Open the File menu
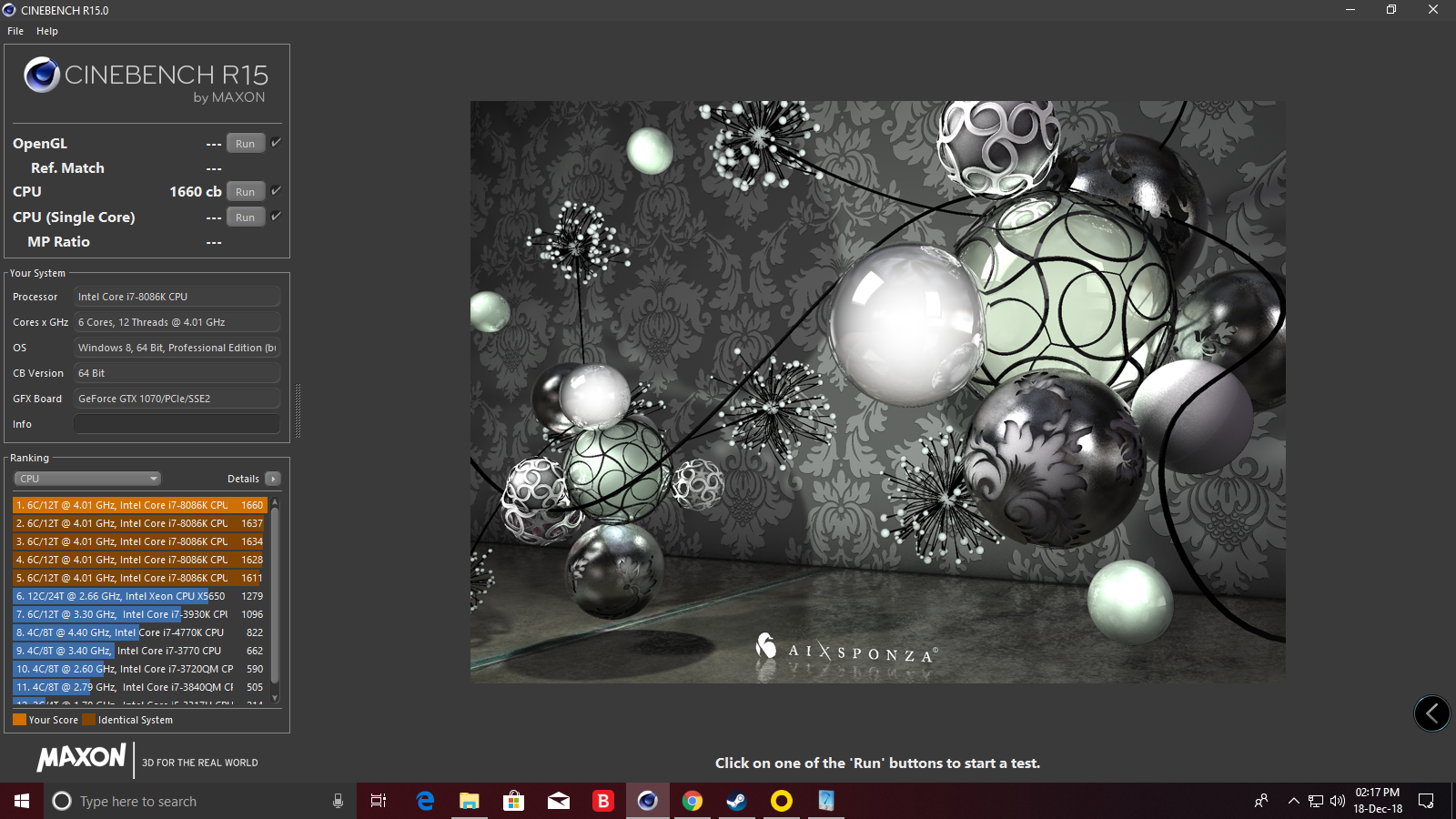1456x819 pixels. [15, 31]
